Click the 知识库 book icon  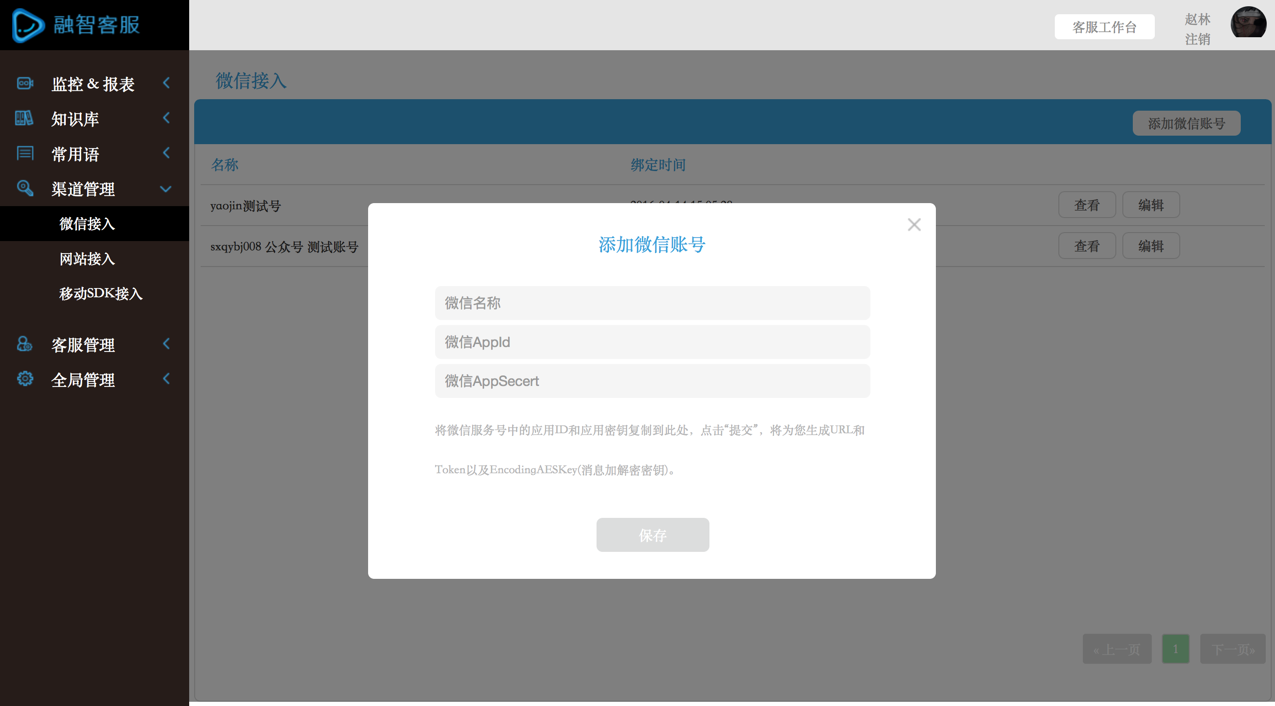[x=25, y=119]
